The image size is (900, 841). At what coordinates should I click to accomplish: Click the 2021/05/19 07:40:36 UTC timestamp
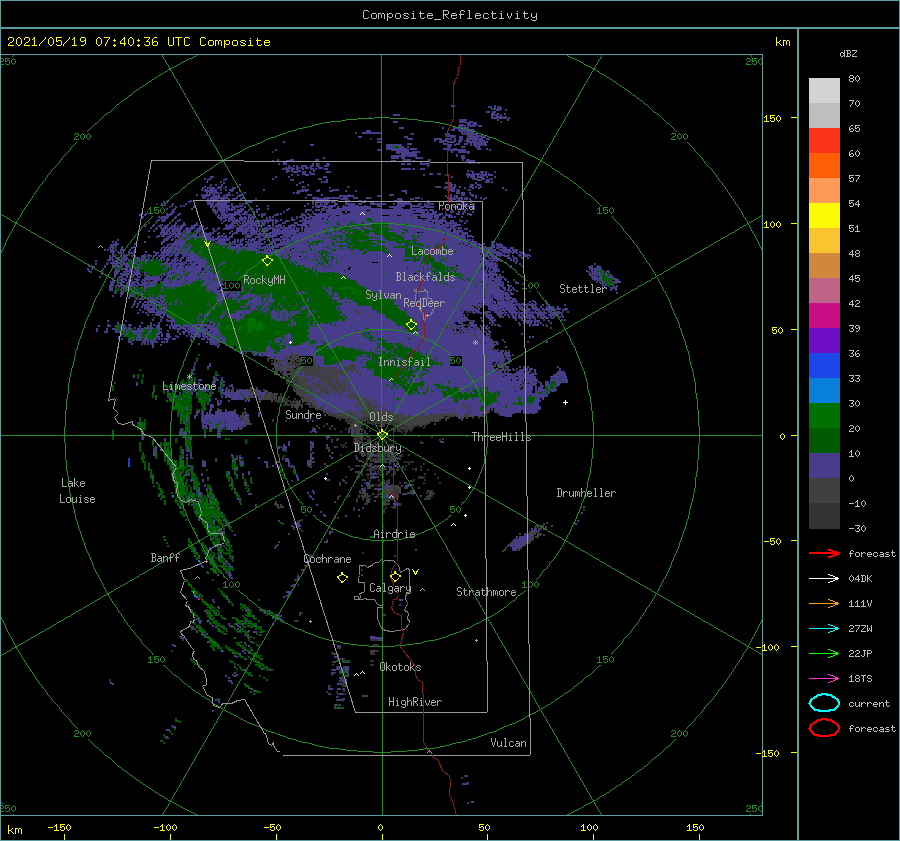(x=87, y=42)
